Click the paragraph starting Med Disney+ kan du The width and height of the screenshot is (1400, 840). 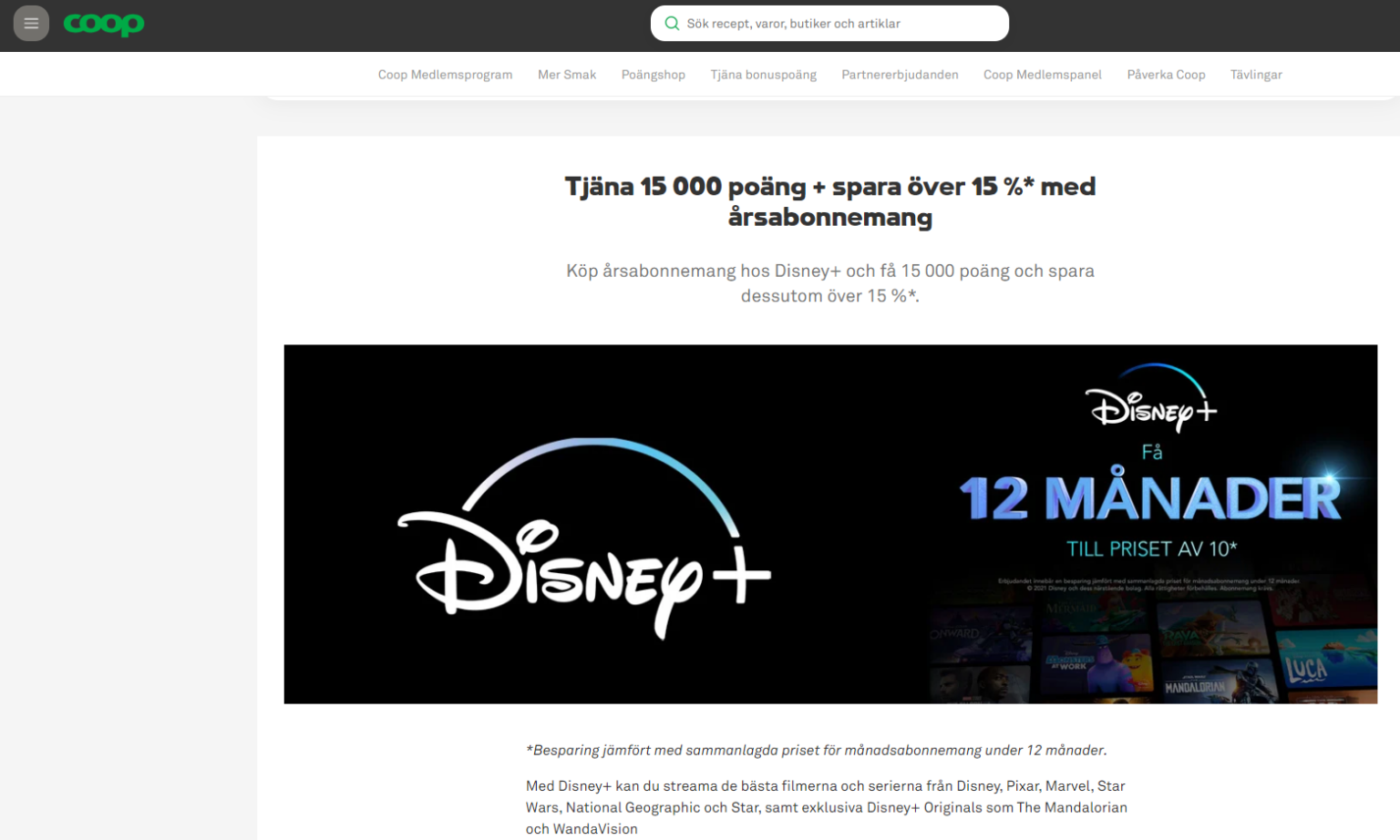point(827,807)
